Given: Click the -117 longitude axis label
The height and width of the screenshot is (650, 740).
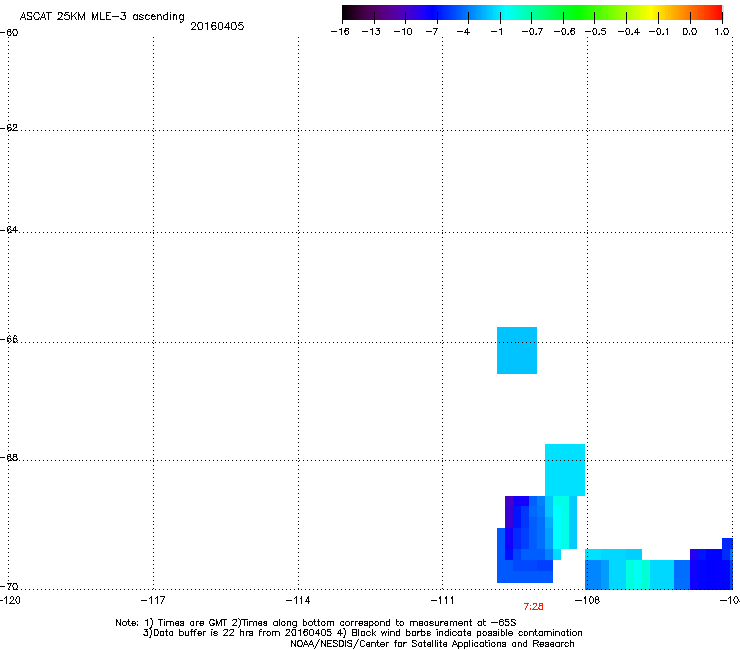Looking at the screenshot, I should point(153,600).
